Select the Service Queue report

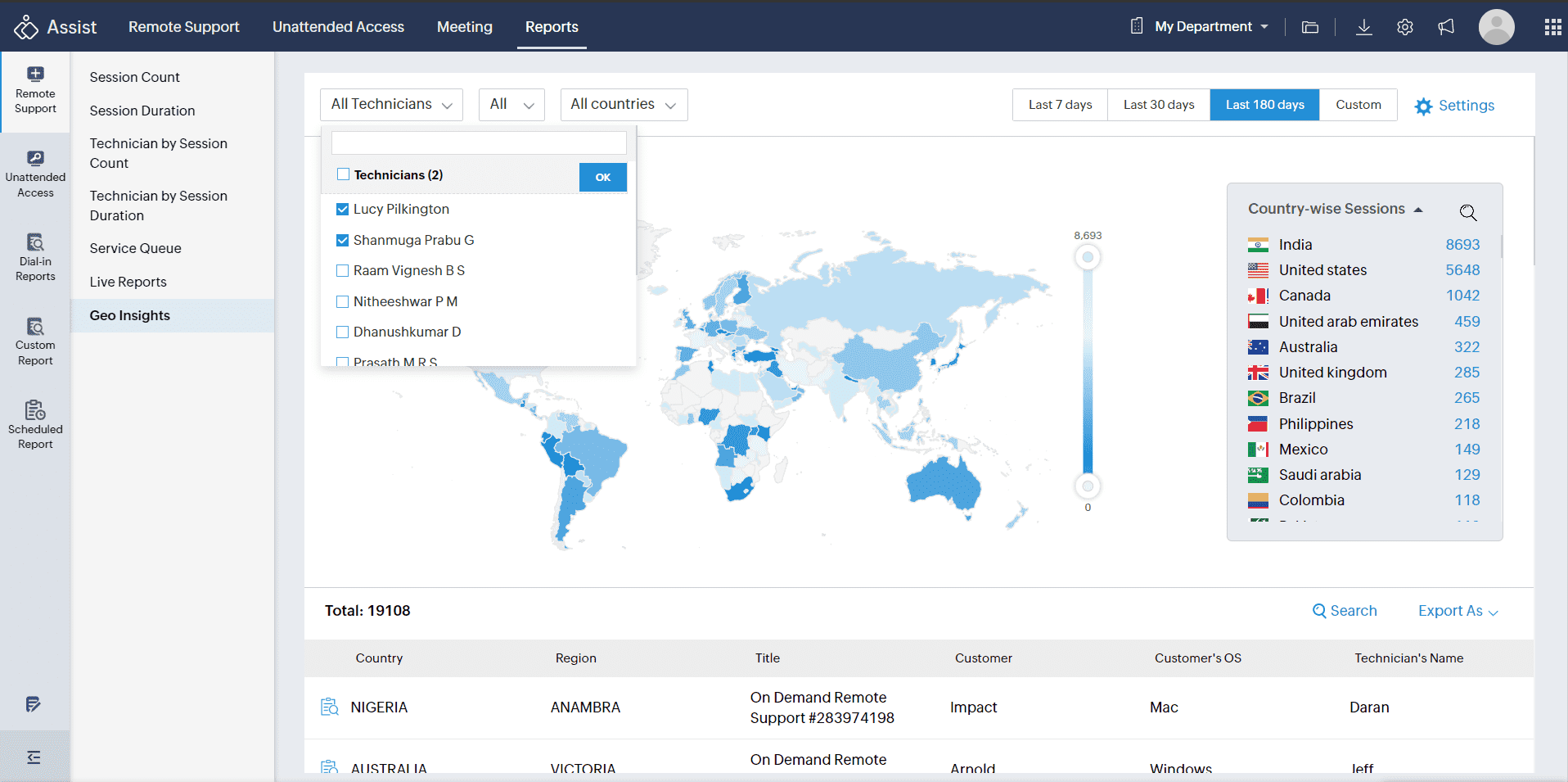click(136, 248)
